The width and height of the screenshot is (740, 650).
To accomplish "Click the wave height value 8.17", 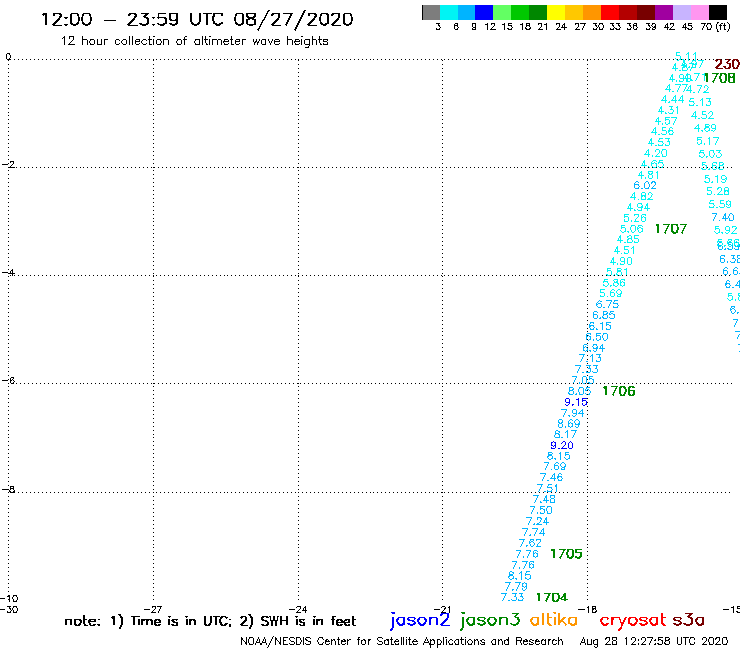I will (565, 435).
